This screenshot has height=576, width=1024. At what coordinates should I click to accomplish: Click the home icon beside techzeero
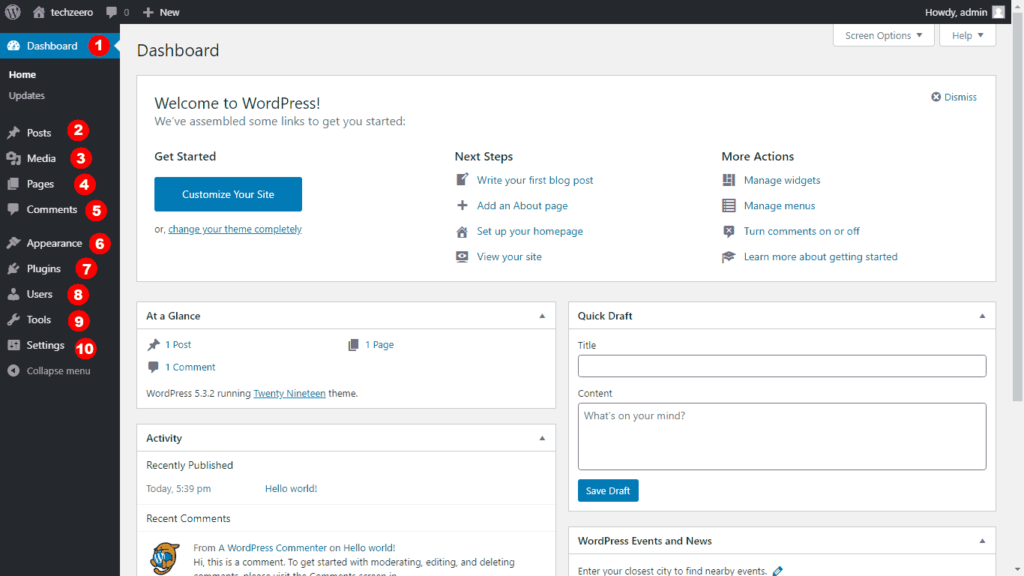[39, 12]
